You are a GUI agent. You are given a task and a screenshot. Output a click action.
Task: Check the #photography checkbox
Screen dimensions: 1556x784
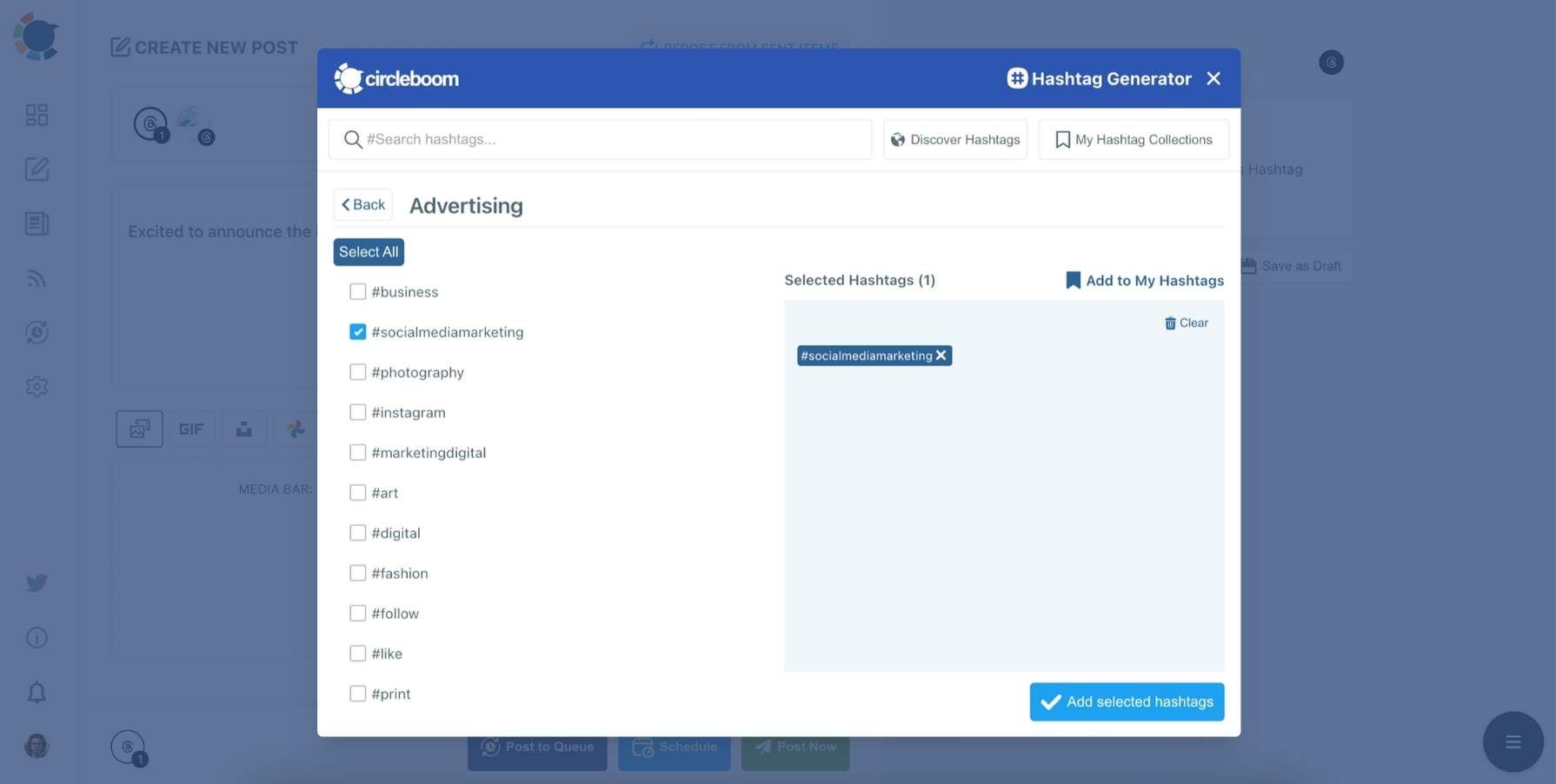(x=357, y=372)
